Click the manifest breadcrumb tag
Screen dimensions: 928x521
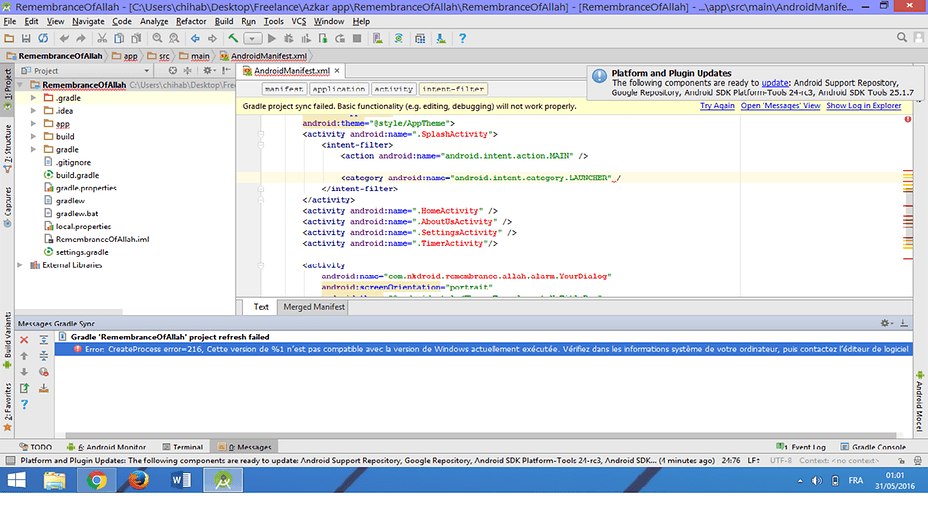(x=283, y=89)
